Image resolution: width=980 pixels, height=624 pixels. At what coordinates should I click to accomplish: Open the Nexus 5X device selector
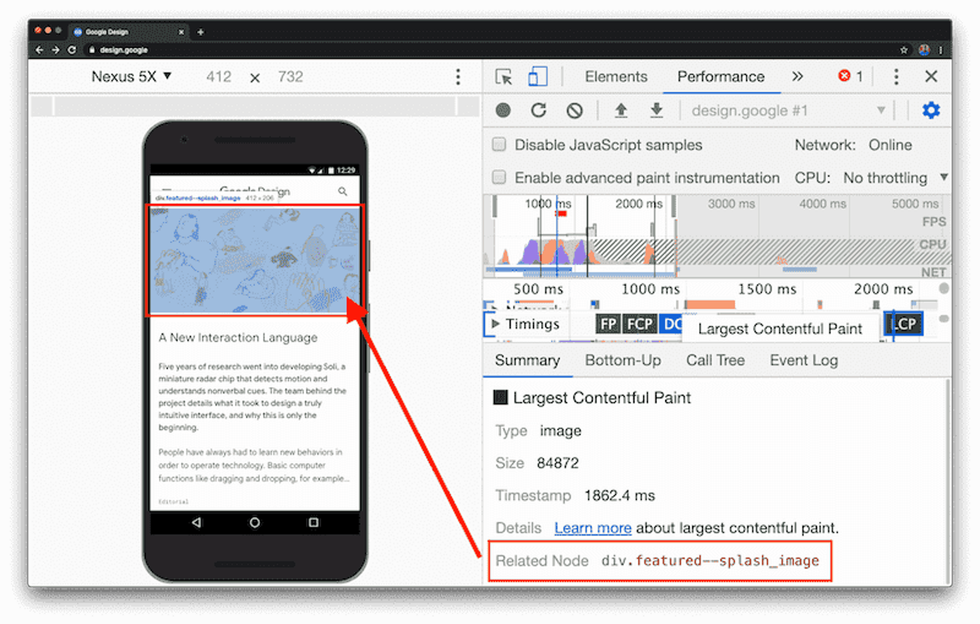[x=131, y=76]
